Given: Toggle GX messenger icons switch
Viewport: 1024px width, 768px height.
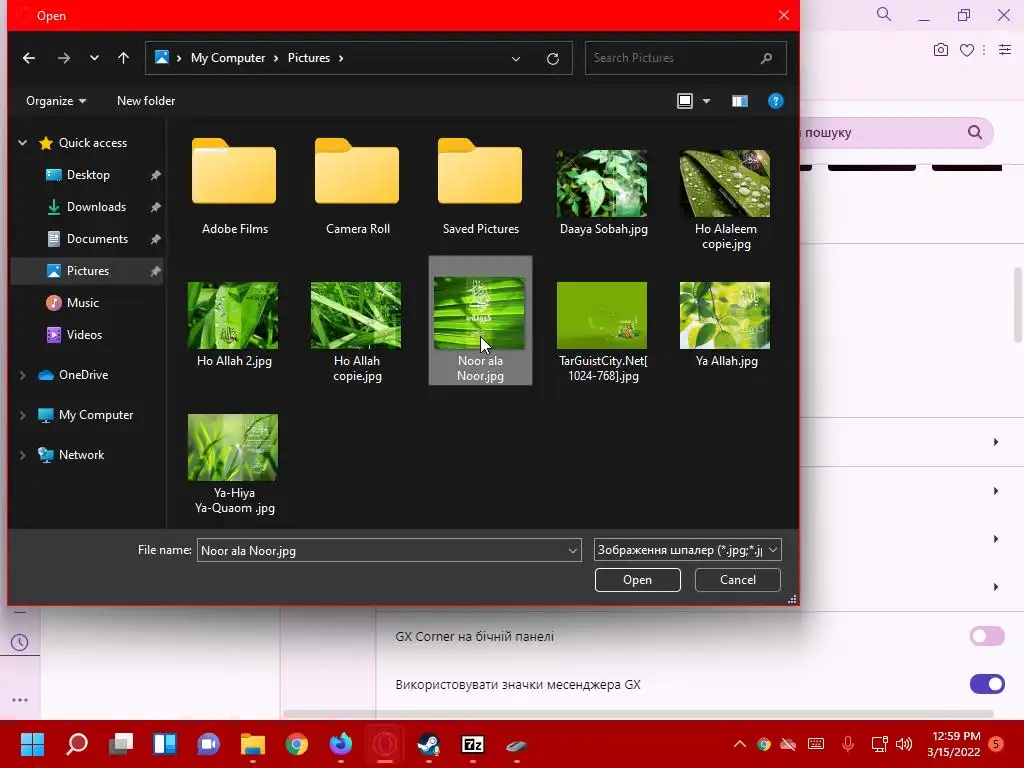Looking at the screenshot, I should coord(987,684).
